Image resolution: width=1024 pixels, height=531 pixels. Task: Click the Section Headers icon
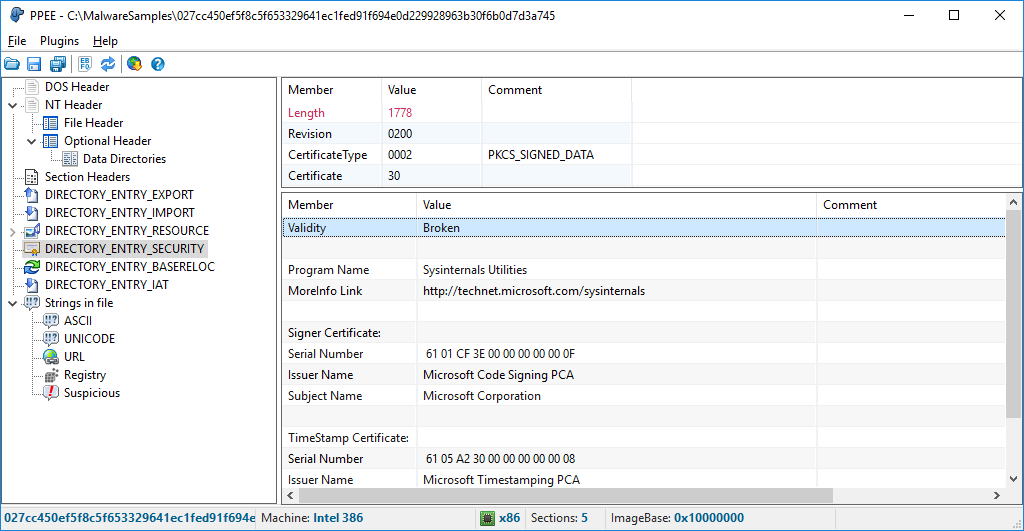[x=31, y=177]
